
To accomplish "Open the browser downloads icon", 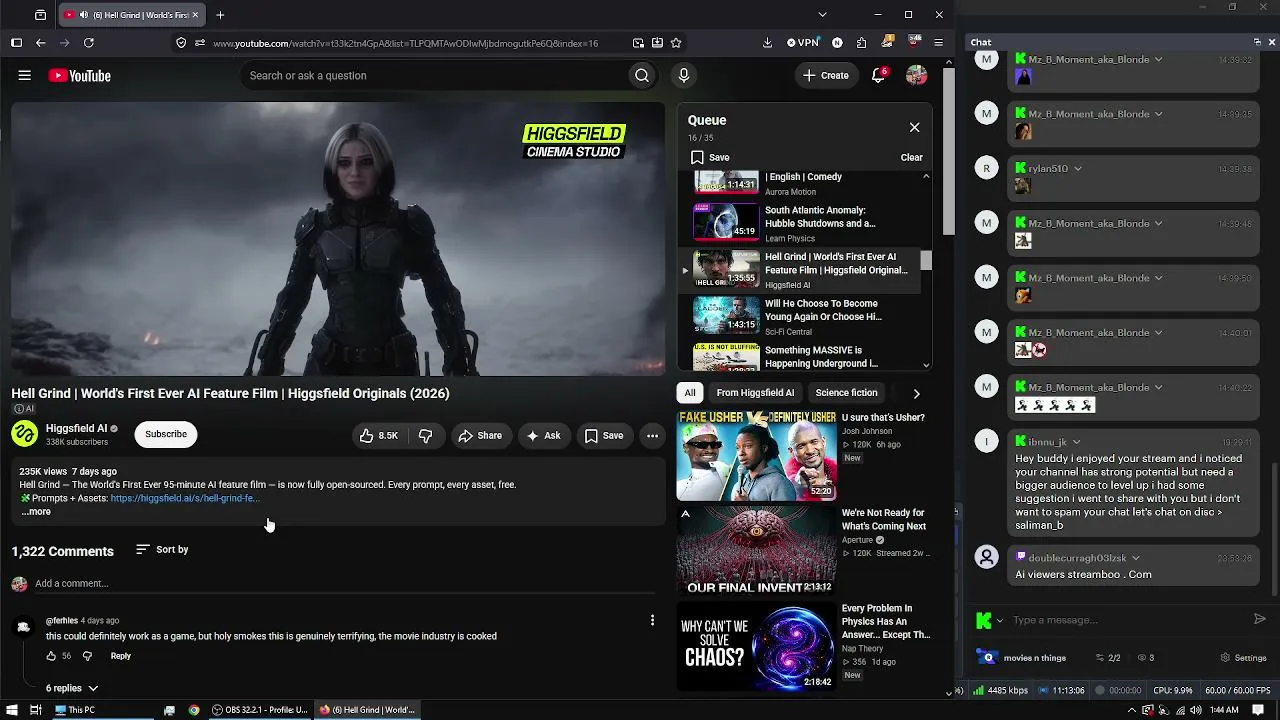I will pos(767,43).
